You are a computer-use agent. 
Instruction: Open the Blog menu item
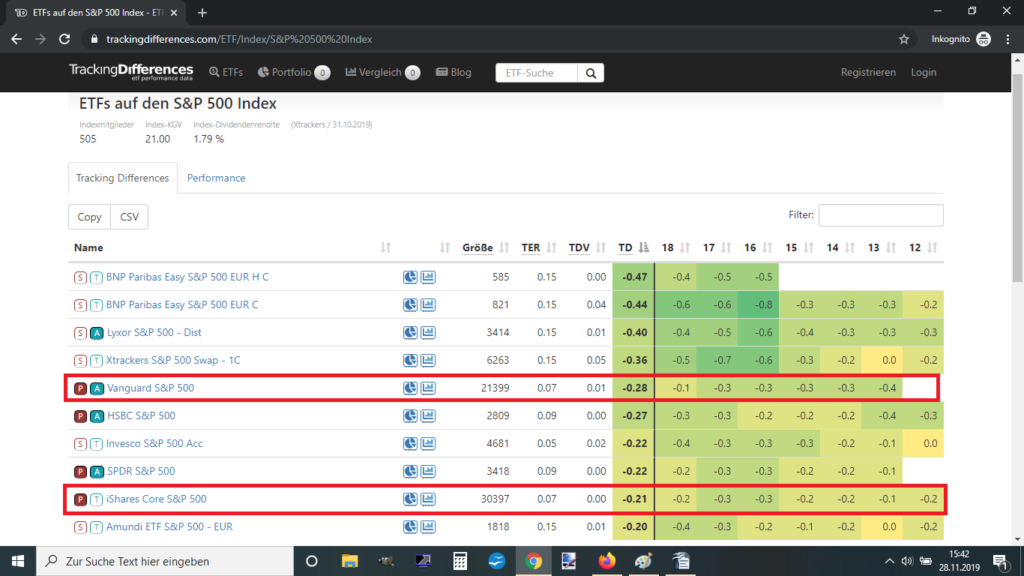pyautogui.click(x=454, y=72)
